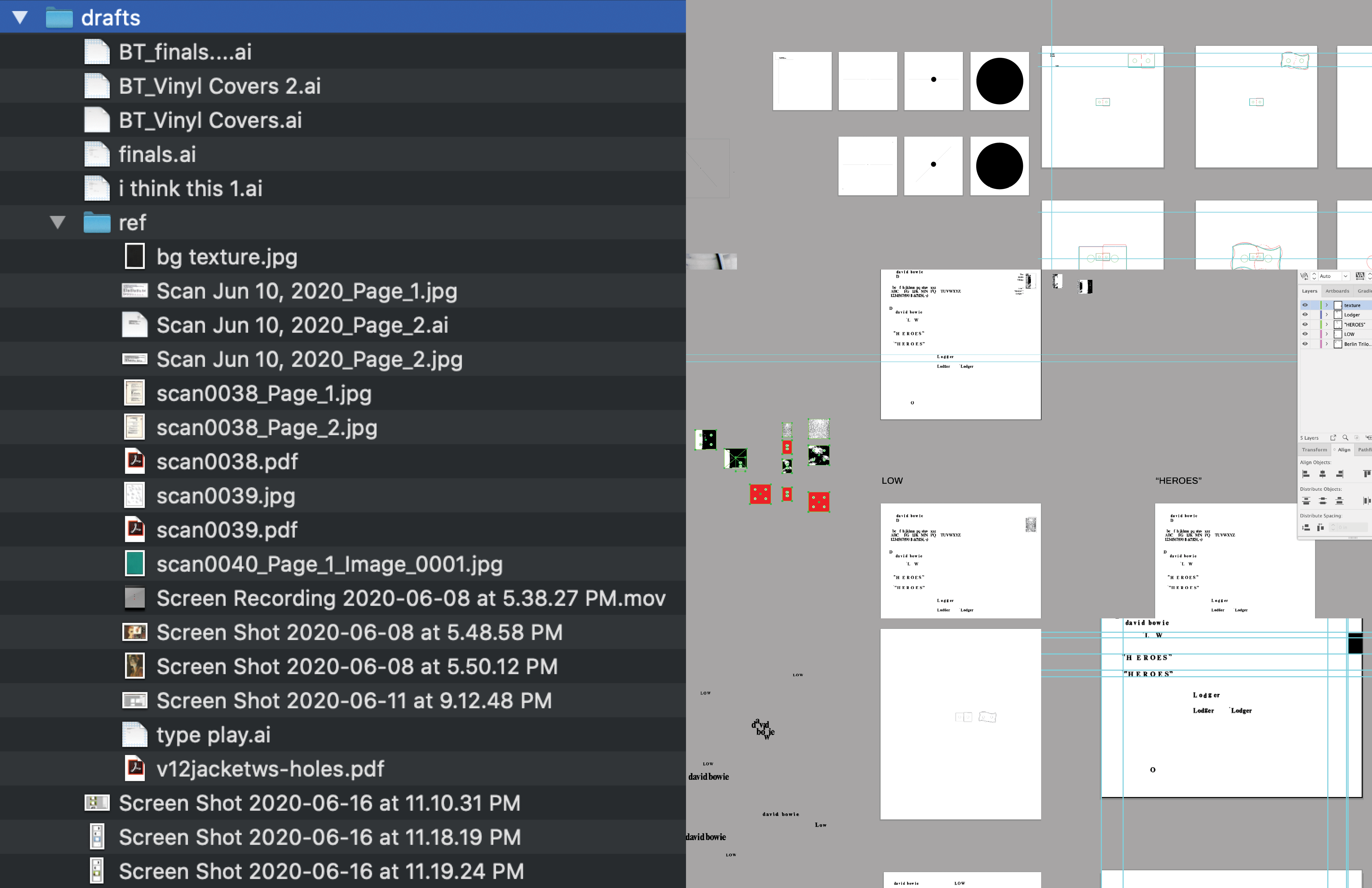
Task: Click Vertical Distribute Space icon
Action: [x=1306, y=528]
